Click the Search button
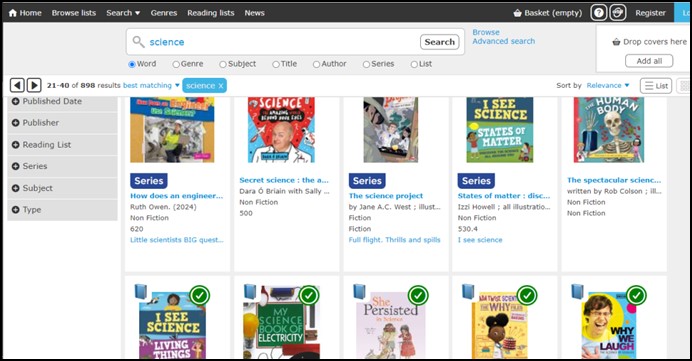 [440, 42]
